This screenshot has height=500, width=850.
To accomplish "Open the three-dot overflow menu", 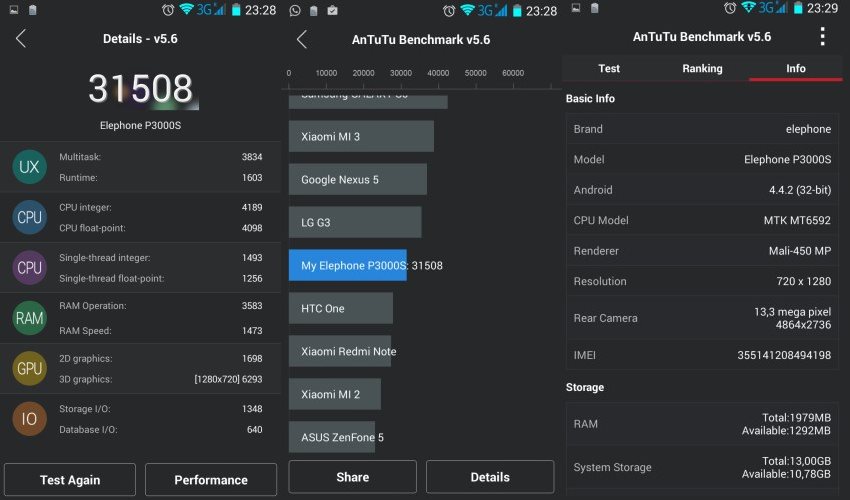I will [x=822, y=37].
